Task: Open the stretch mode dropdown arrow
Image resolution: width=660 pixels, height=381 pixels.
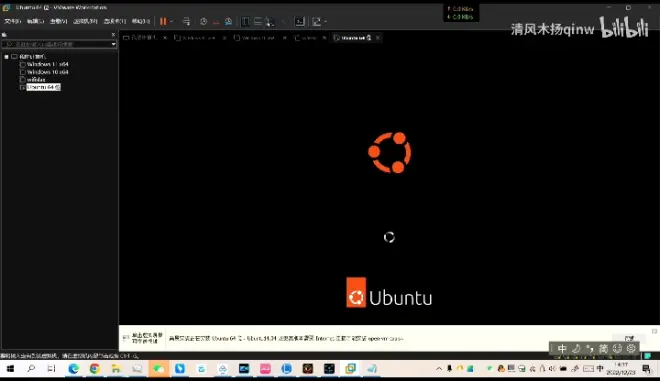Action: [325, 21]
